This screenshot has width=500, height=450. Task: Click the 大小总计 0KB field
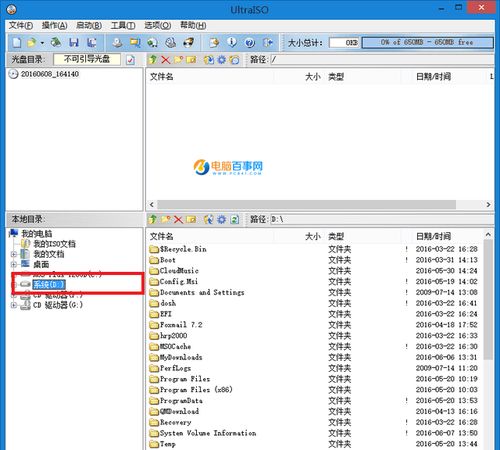click(x=344, y=43)
